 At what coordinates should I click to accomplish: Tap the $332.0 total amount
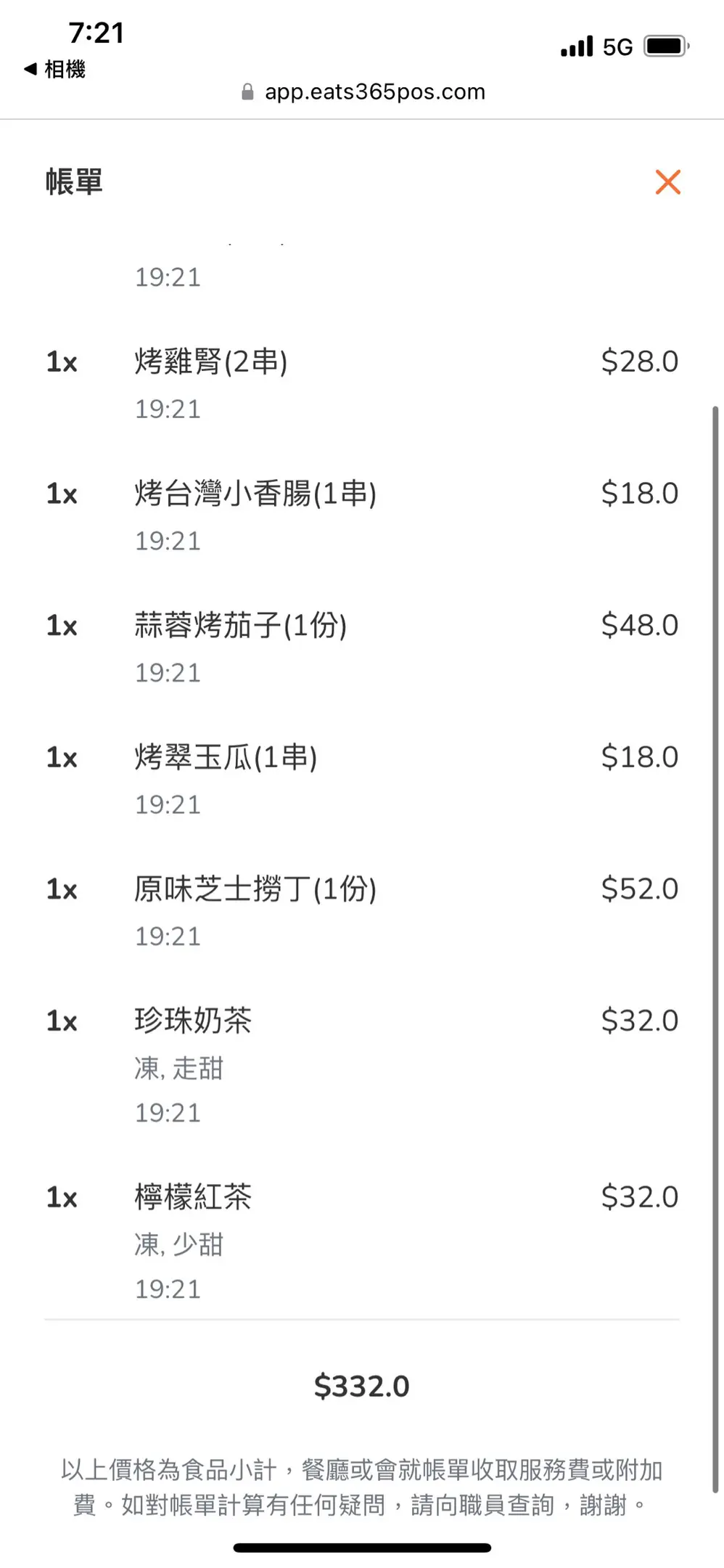coord(361,1387)
